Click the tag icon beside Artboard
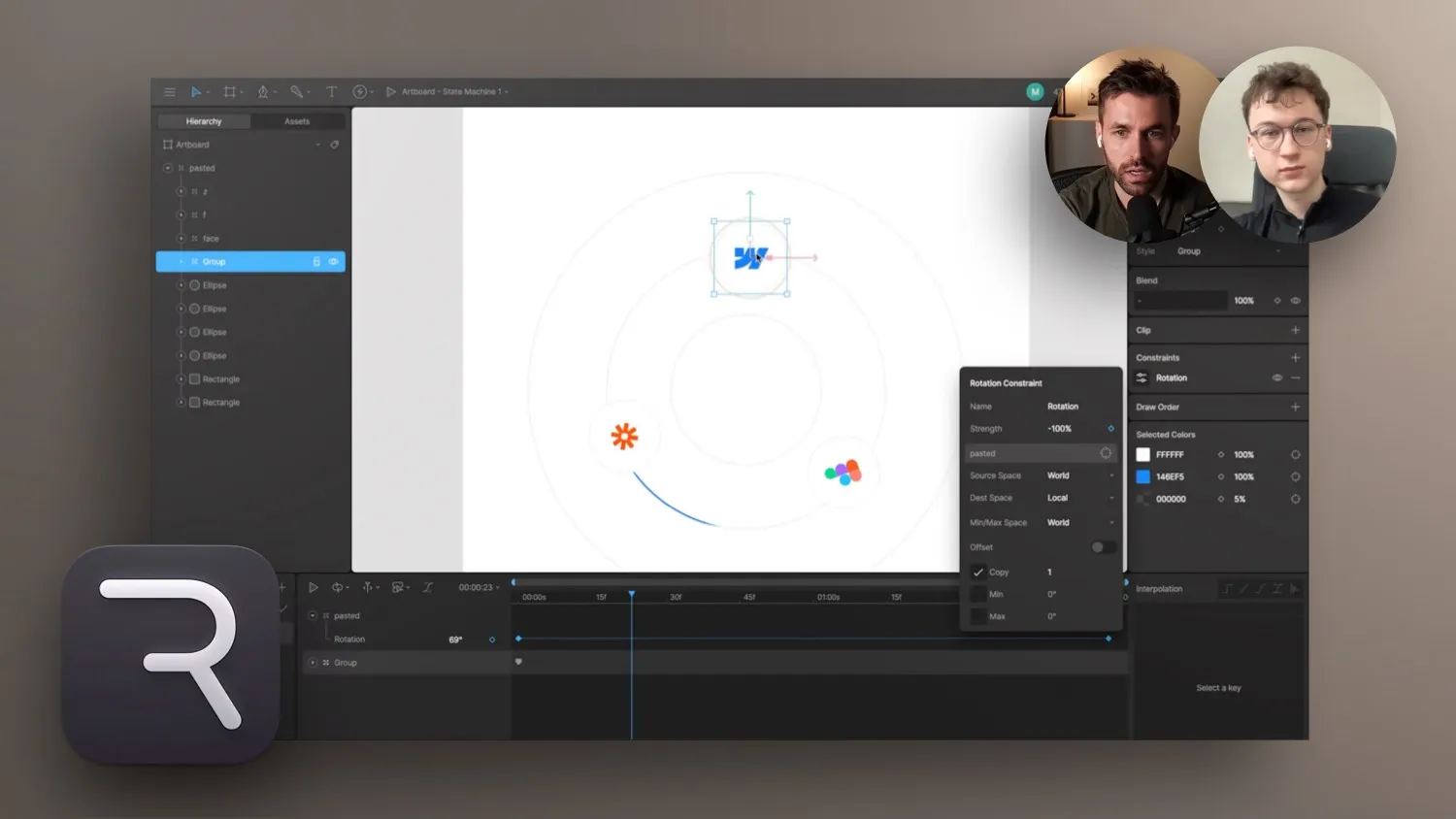The image size is (1456, 819). (335, 145)
